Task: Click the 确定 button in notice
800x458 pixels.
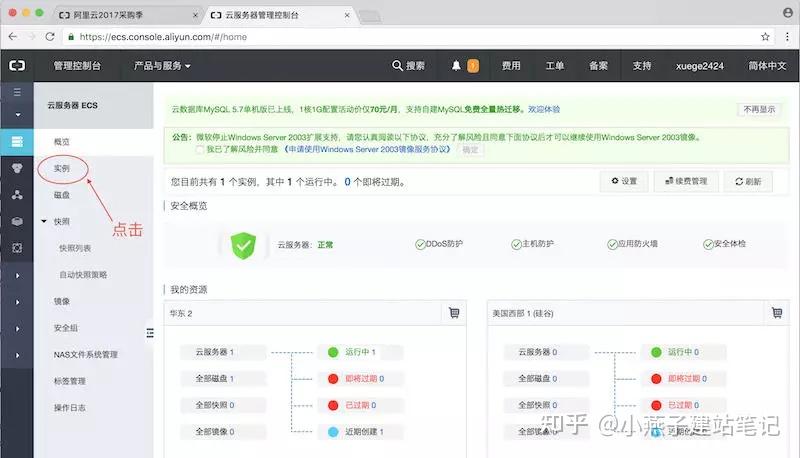Action: coord(470,149)
